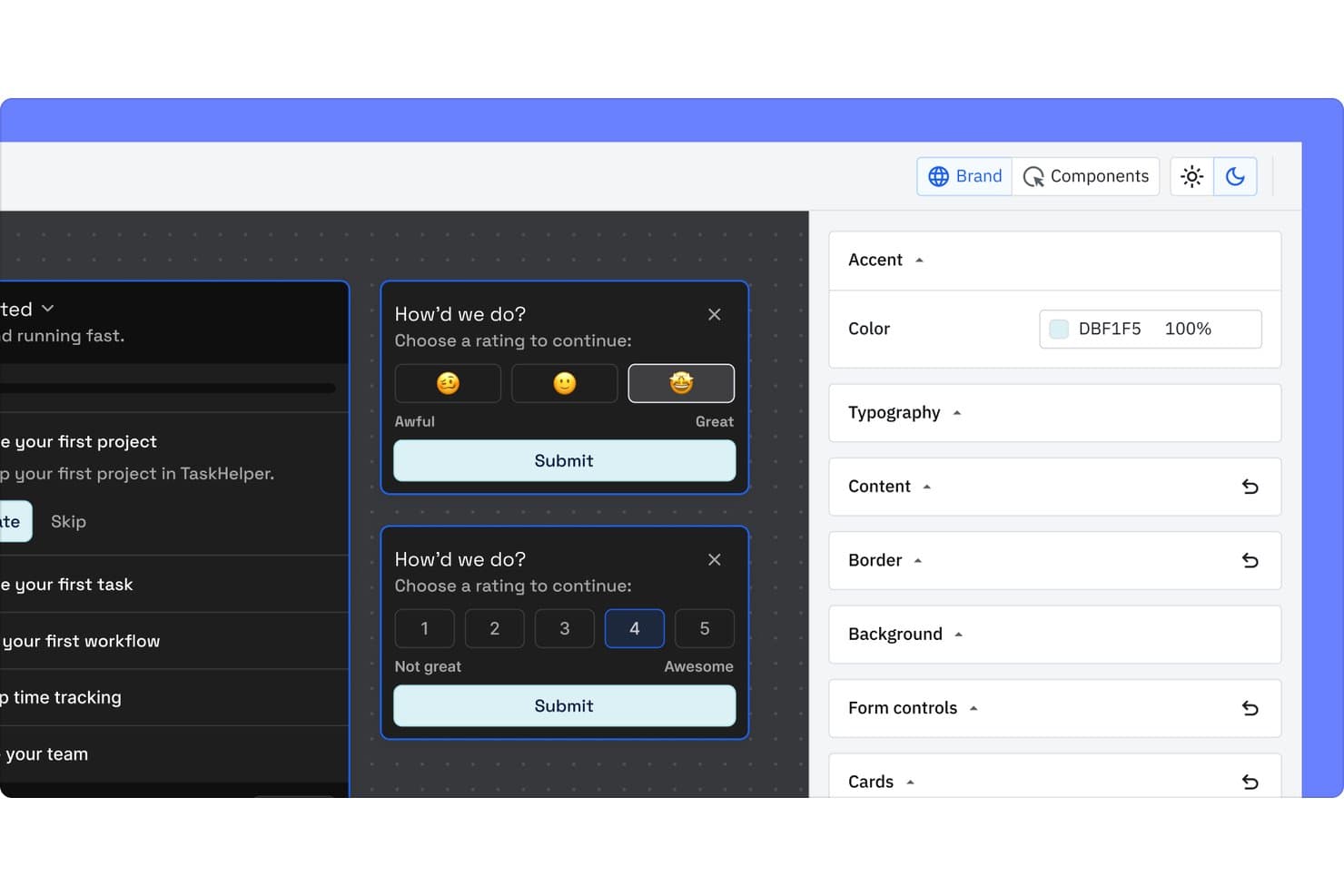
Task: Collapse the Accent section
Action: click(1055, 261)
